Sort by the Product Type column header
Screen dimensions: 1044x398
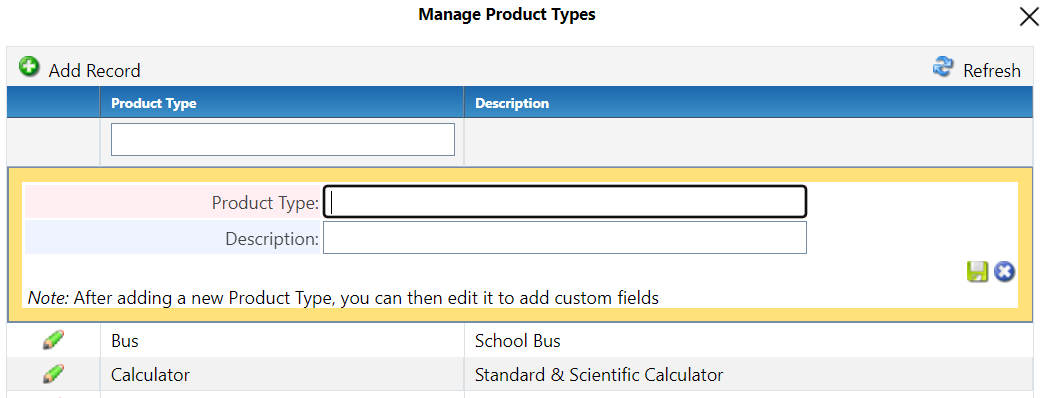coord(154,103)
